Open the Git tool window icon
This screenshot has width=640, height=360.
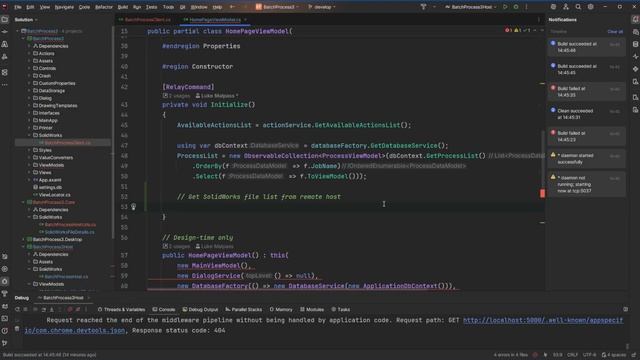click(x=5, y=343)
